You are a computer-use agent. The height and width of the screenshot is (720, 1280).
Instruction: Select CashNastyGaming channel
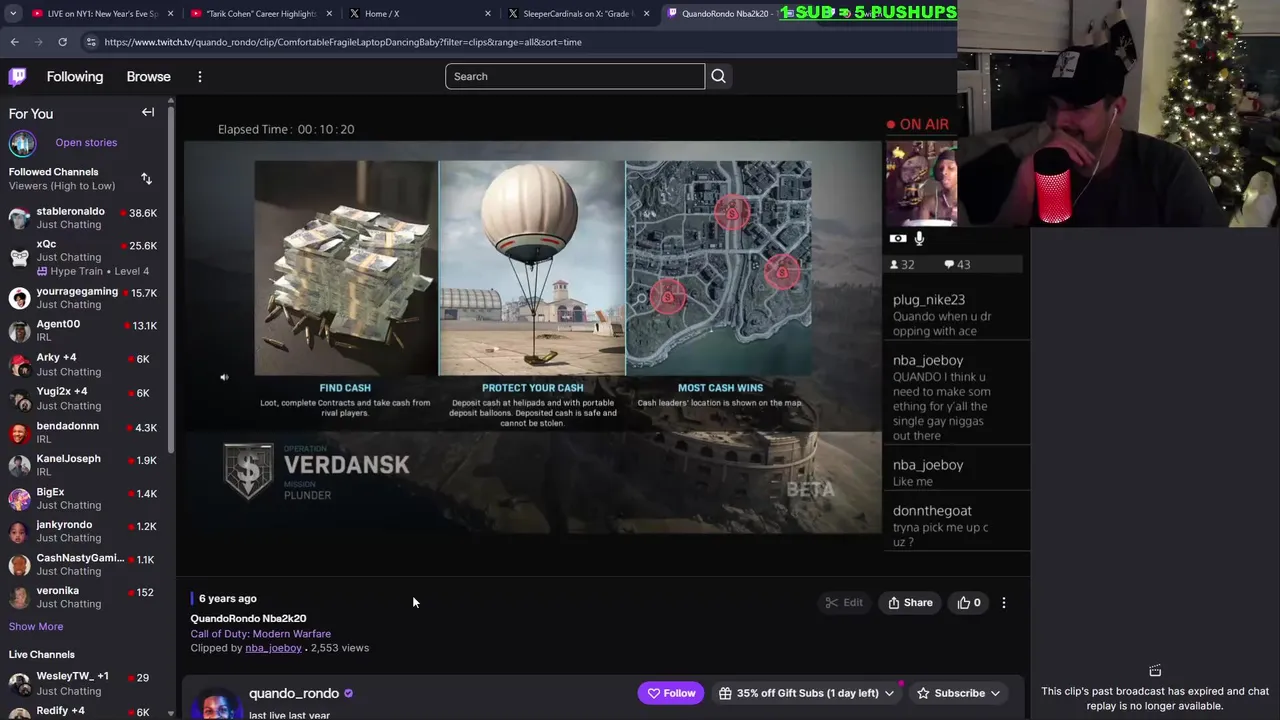click(x=87, y=564)
